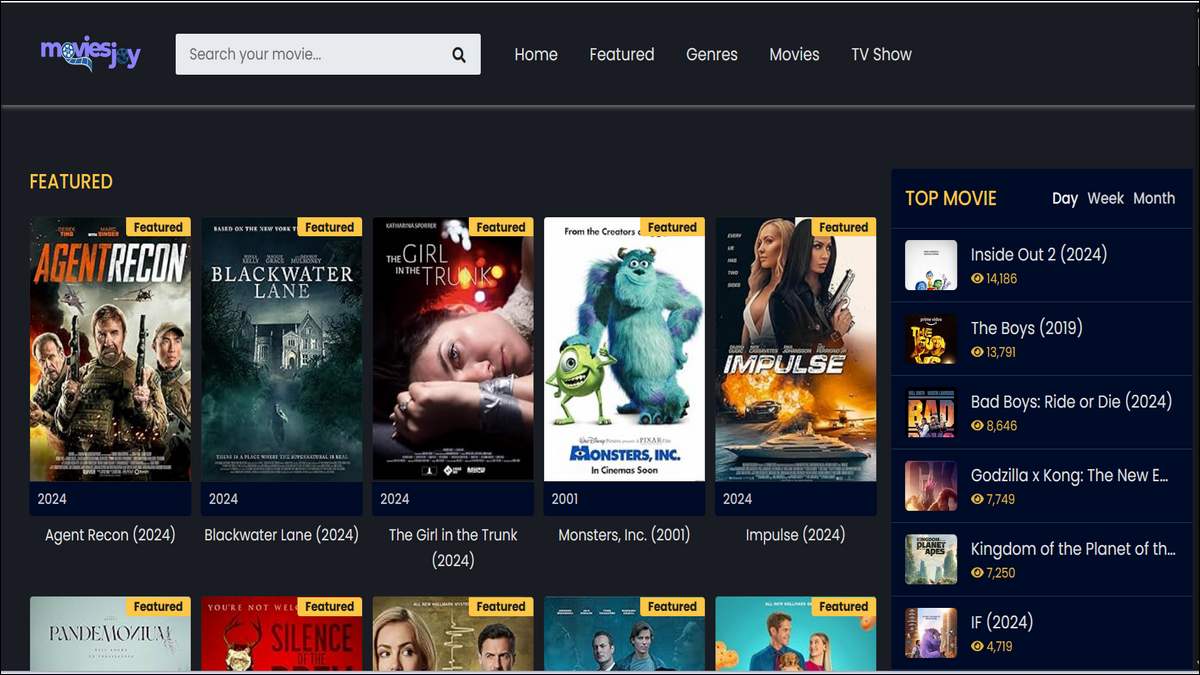Open the Pandemonium poster

[110, 634]
